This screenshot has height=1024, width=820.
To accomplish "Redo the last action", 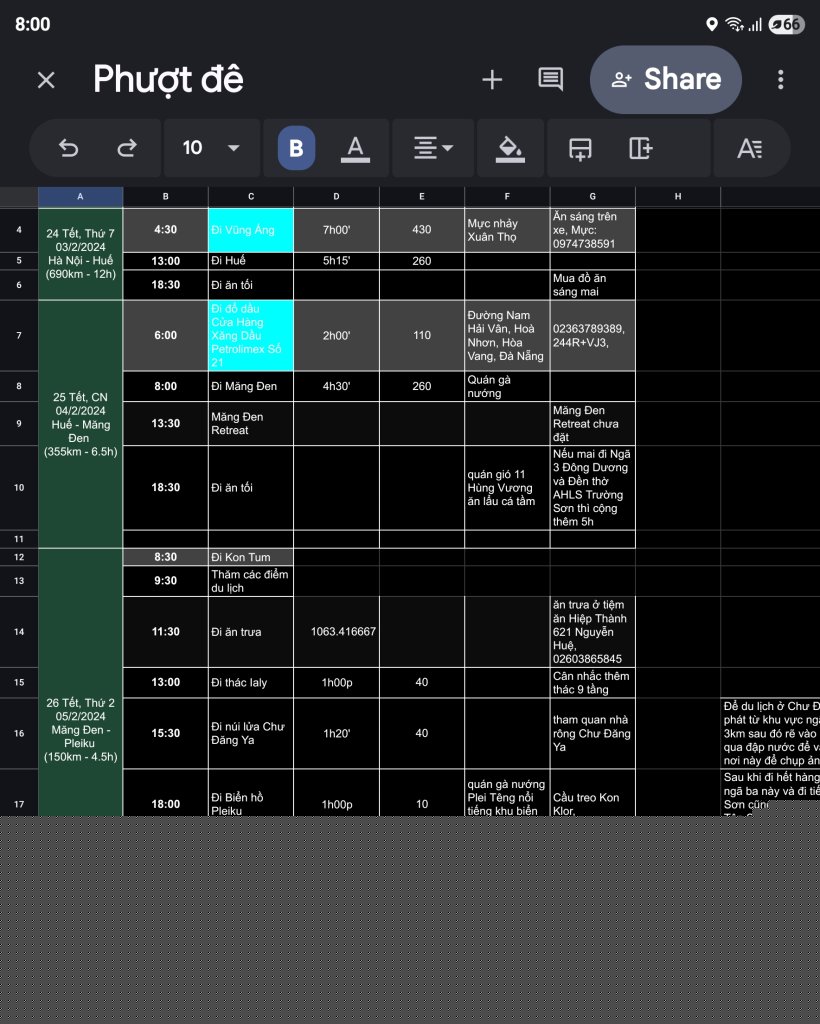I will point(127,148).
